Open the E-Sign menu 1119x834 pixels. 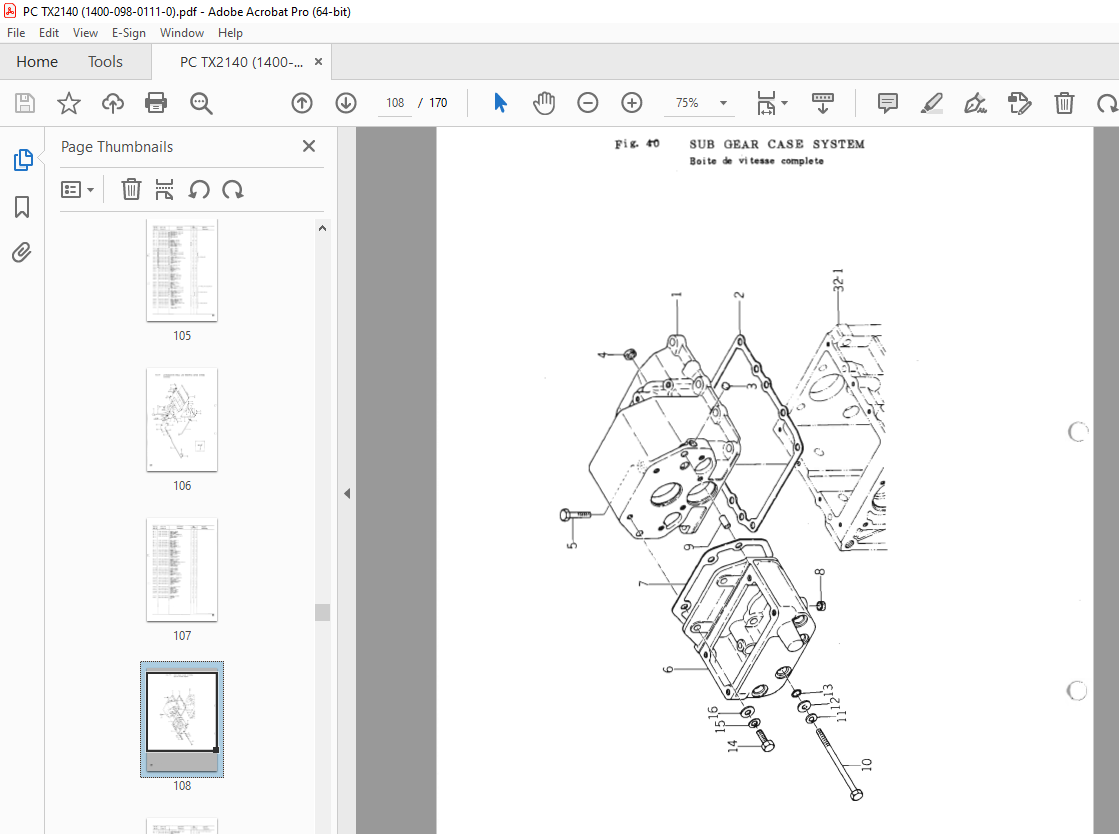click(x=128, y=33)
